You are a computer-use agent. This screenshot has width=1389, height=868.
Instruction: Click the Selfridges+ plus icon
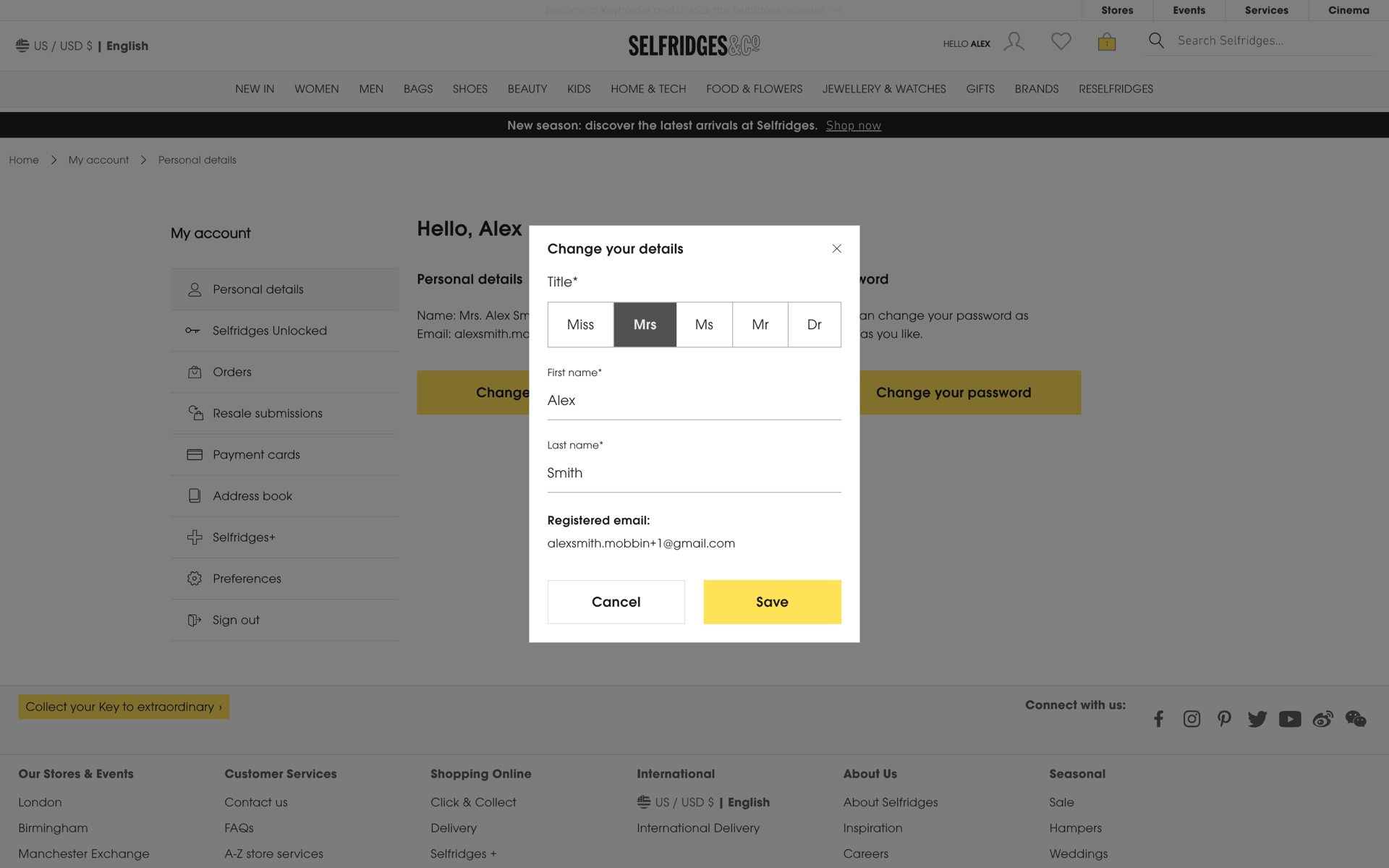click(x=195, y=537)
